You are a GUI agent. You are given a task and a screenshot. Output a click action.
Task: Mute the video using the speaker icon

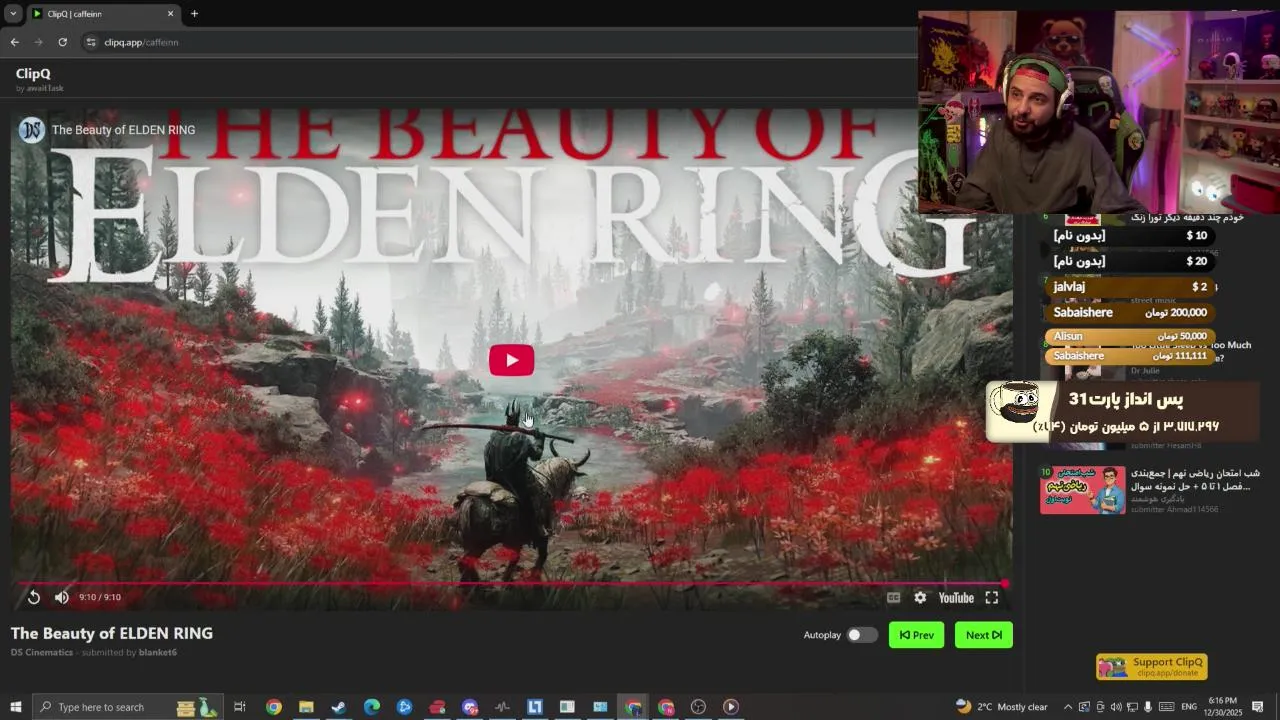pyautogui.click(x=61, y=597)
